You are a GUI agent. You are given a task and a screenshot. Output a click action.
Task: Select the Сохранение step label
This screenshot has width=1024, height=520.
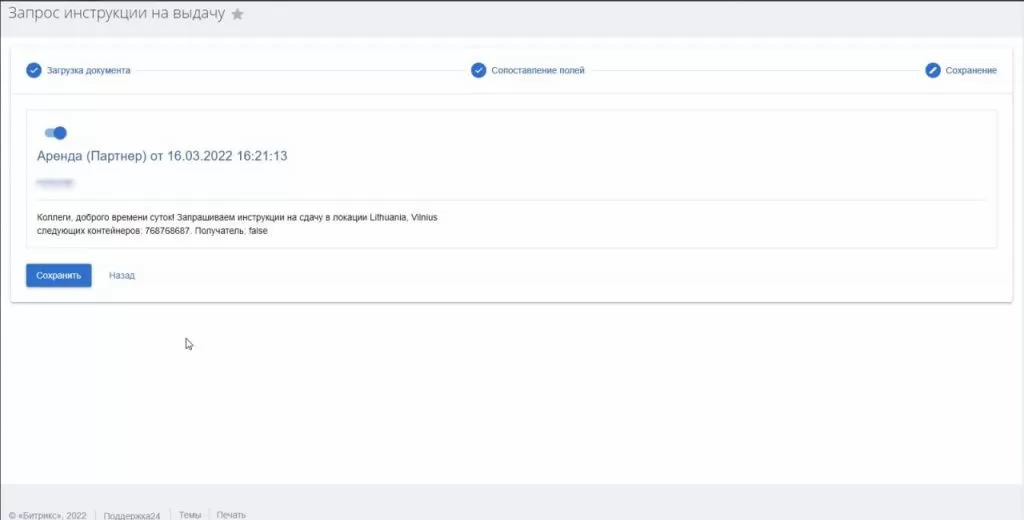[971, 71]
